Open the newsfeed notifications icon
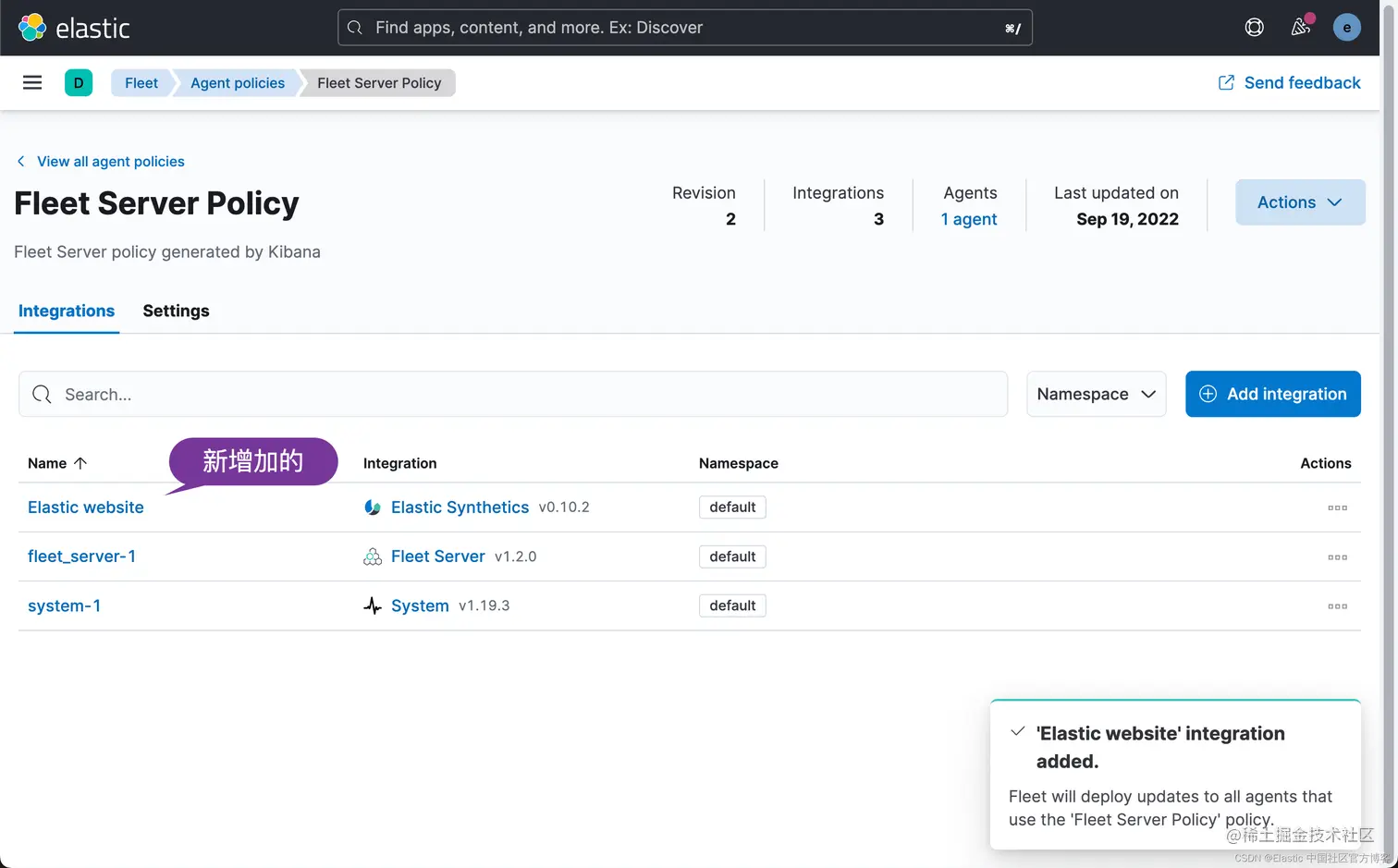 tap(1301, 28)
